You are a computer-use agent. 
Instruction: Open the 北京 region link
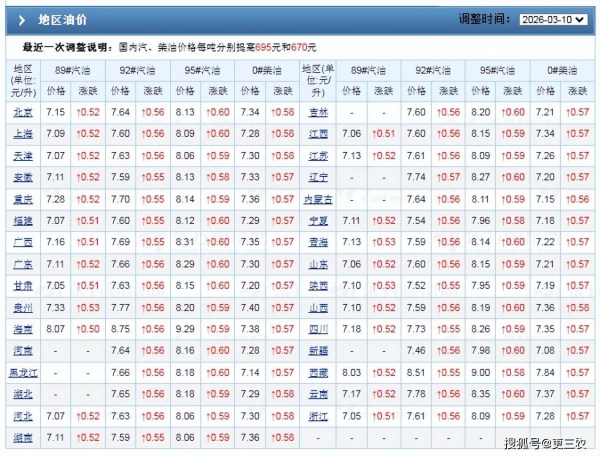click(22, 112)
